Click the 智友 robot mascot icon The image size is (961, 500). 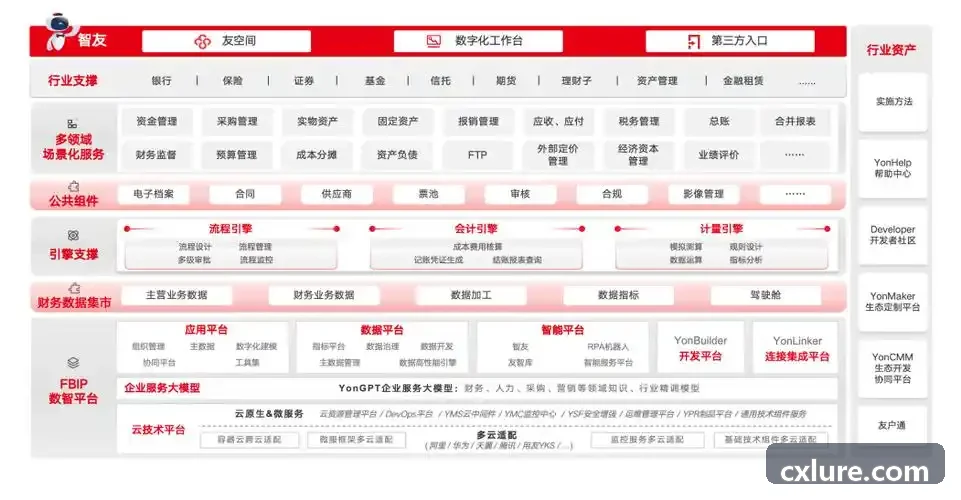(59, 32)
